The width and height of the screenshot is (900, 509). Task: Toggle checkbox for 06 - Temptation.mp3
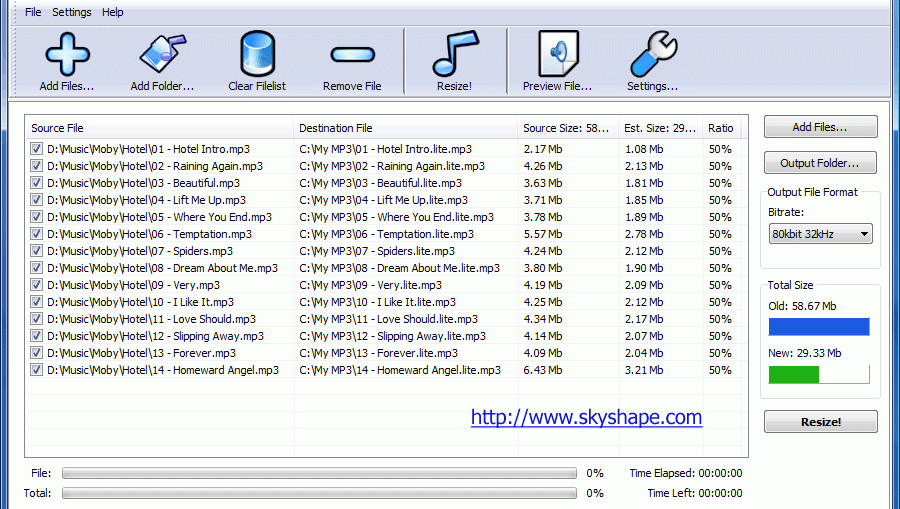coord(37,234)
